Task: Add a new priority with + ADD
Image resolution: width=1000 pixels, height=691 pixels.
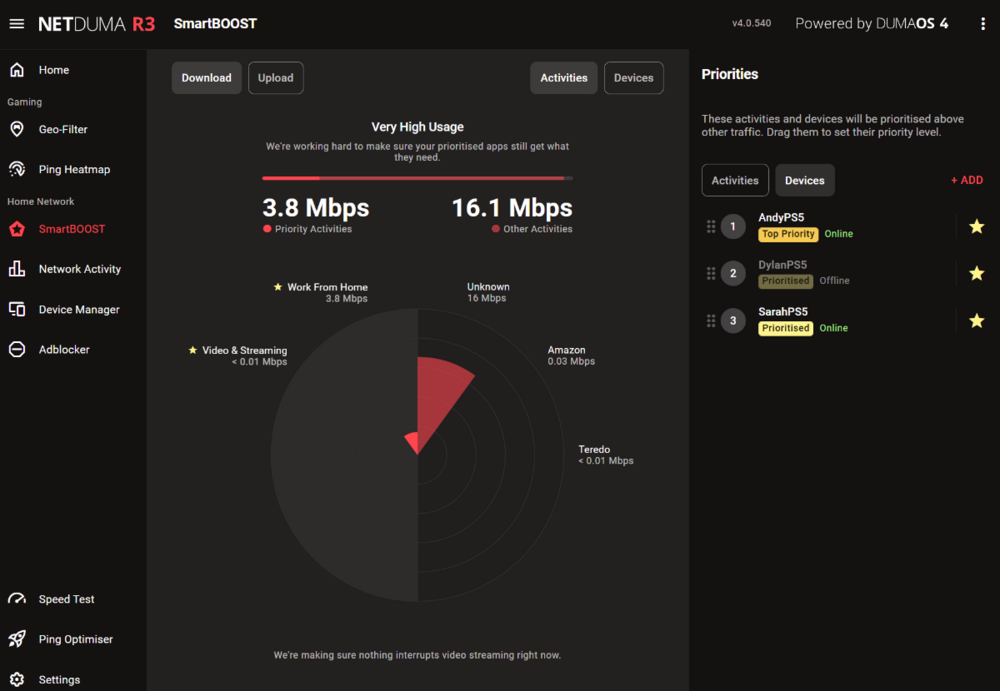Action: point(967,181)
